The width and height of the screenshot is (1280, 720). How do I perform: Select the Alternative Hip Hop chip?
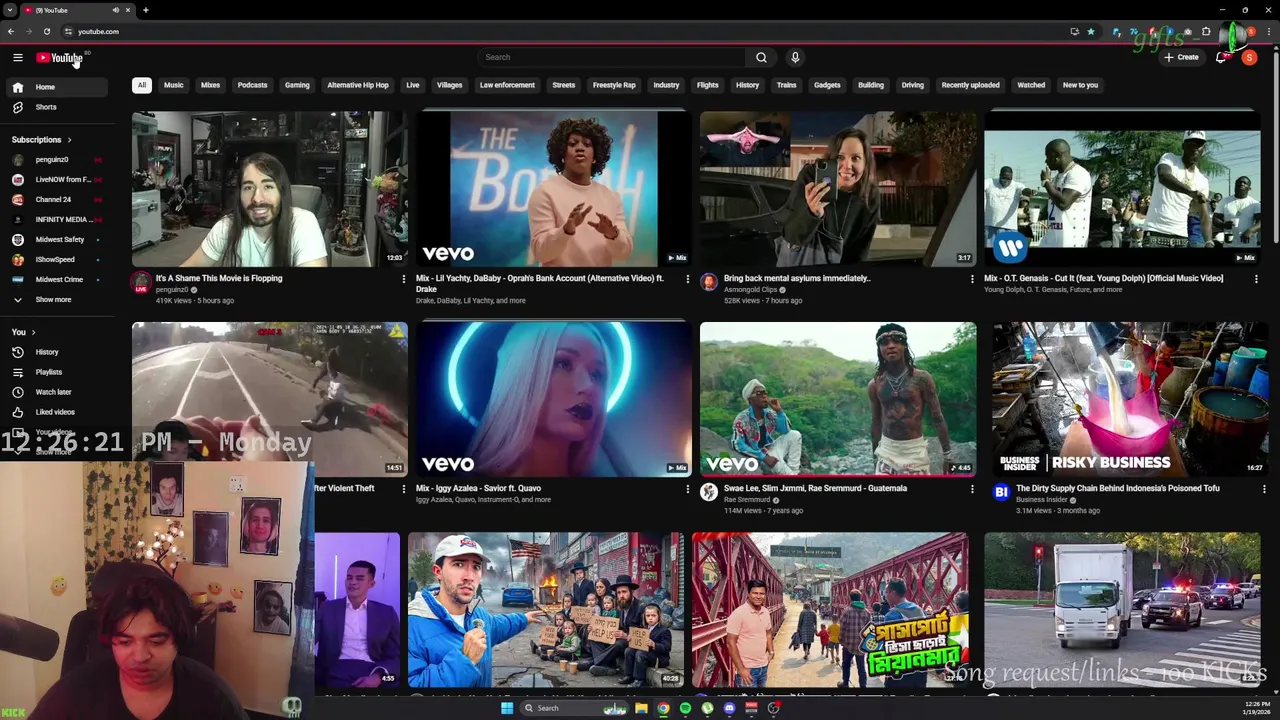click(357, 85)
